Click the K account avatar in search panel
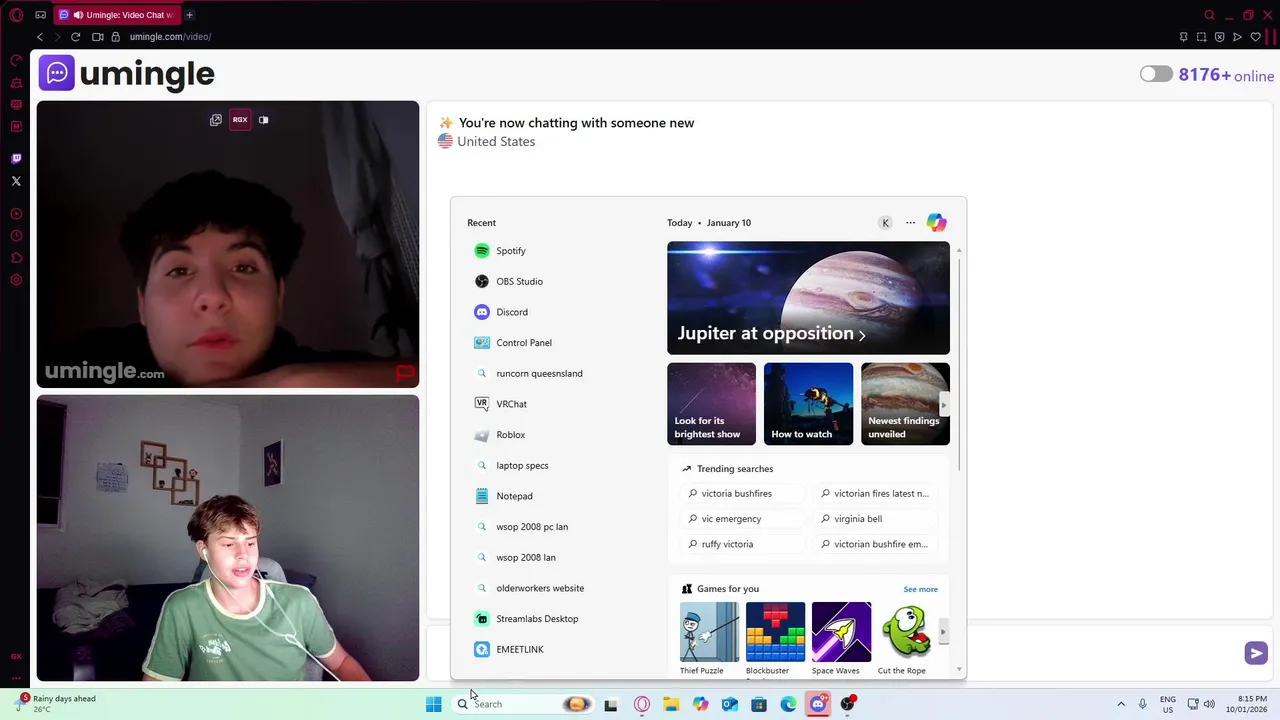This screenshot has height=720, width=1280. [885, 223]
